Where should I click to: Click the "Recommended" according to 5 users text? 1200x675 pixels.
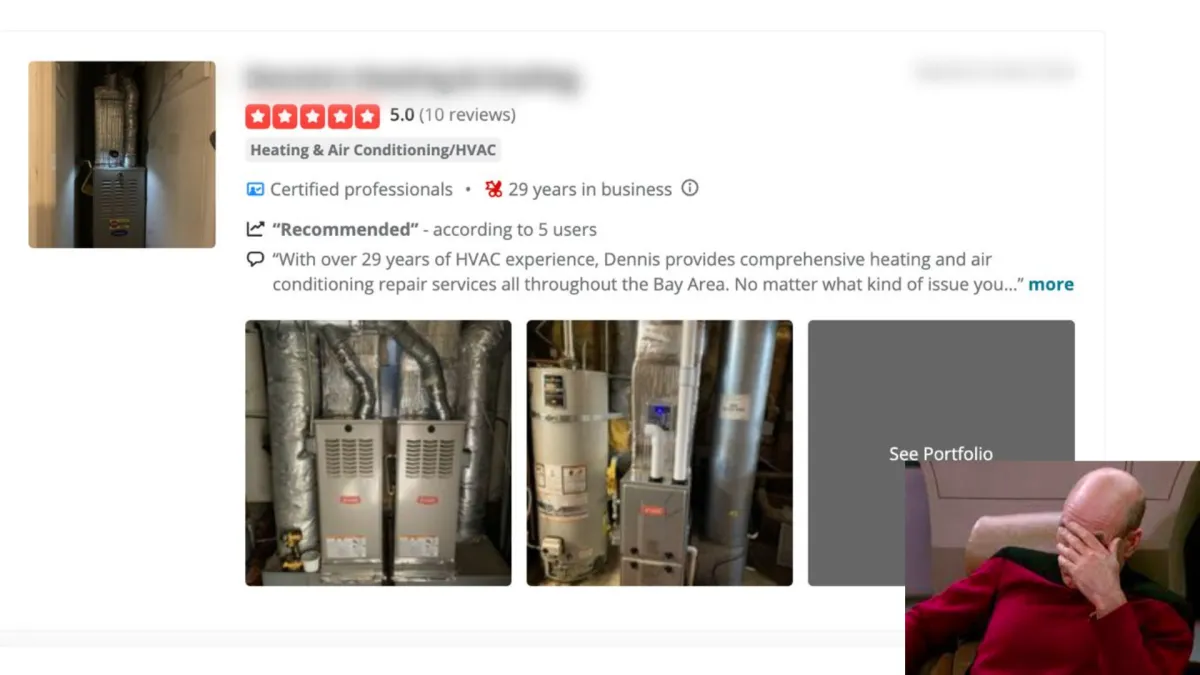coord(434,229)
